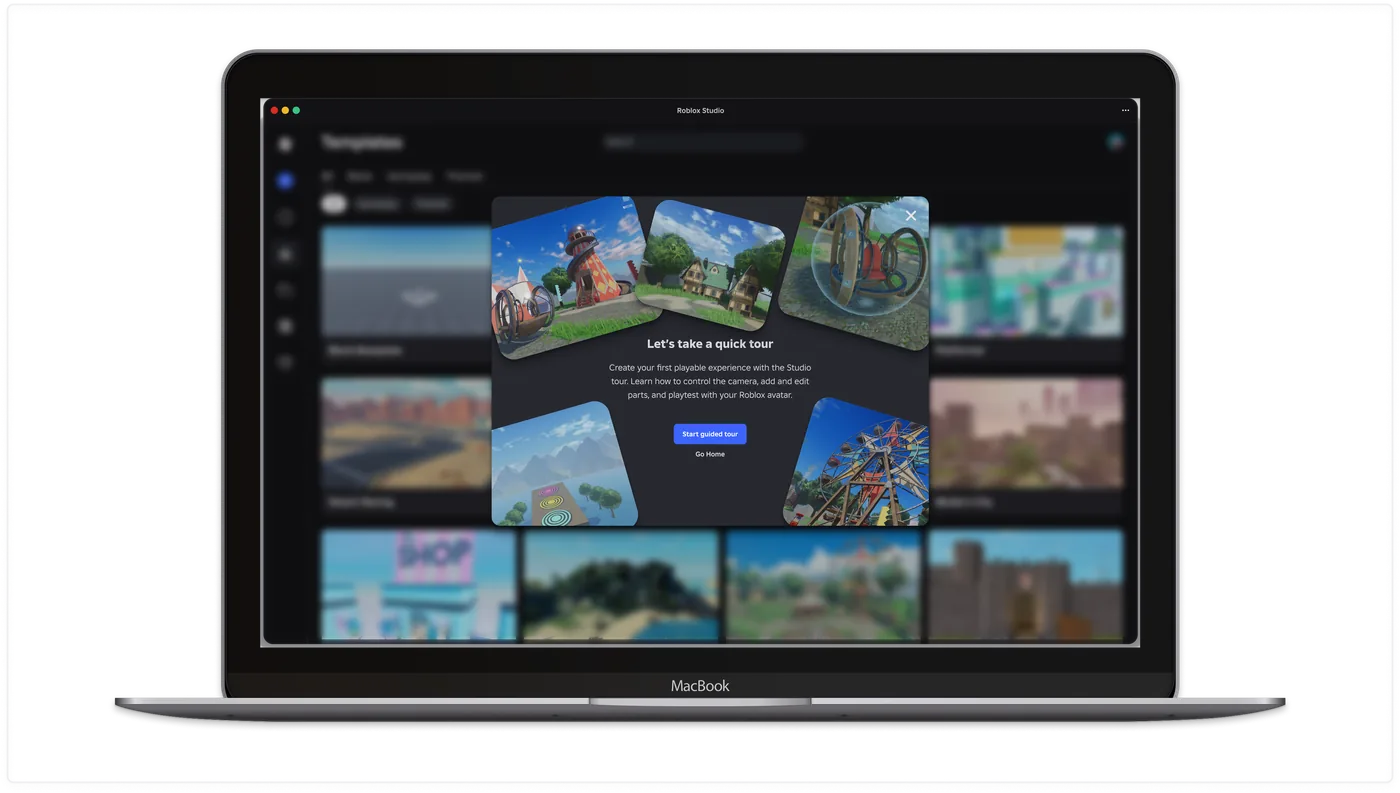Select the red canyon racing template thumbnail
Image resolution: width=1400 pixels, height=793 pixels.
(x=406, y=433)
